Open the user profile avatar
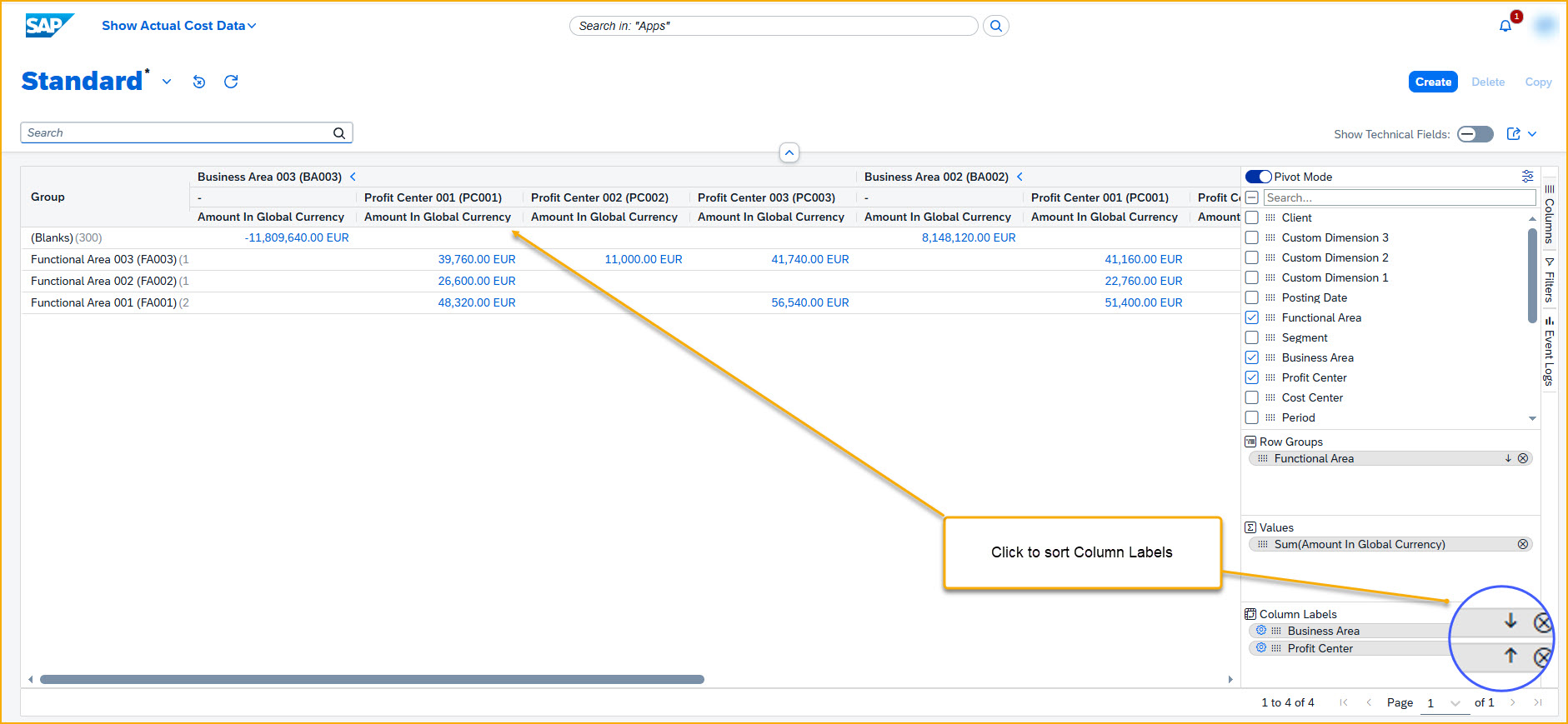 (1545, 26)
